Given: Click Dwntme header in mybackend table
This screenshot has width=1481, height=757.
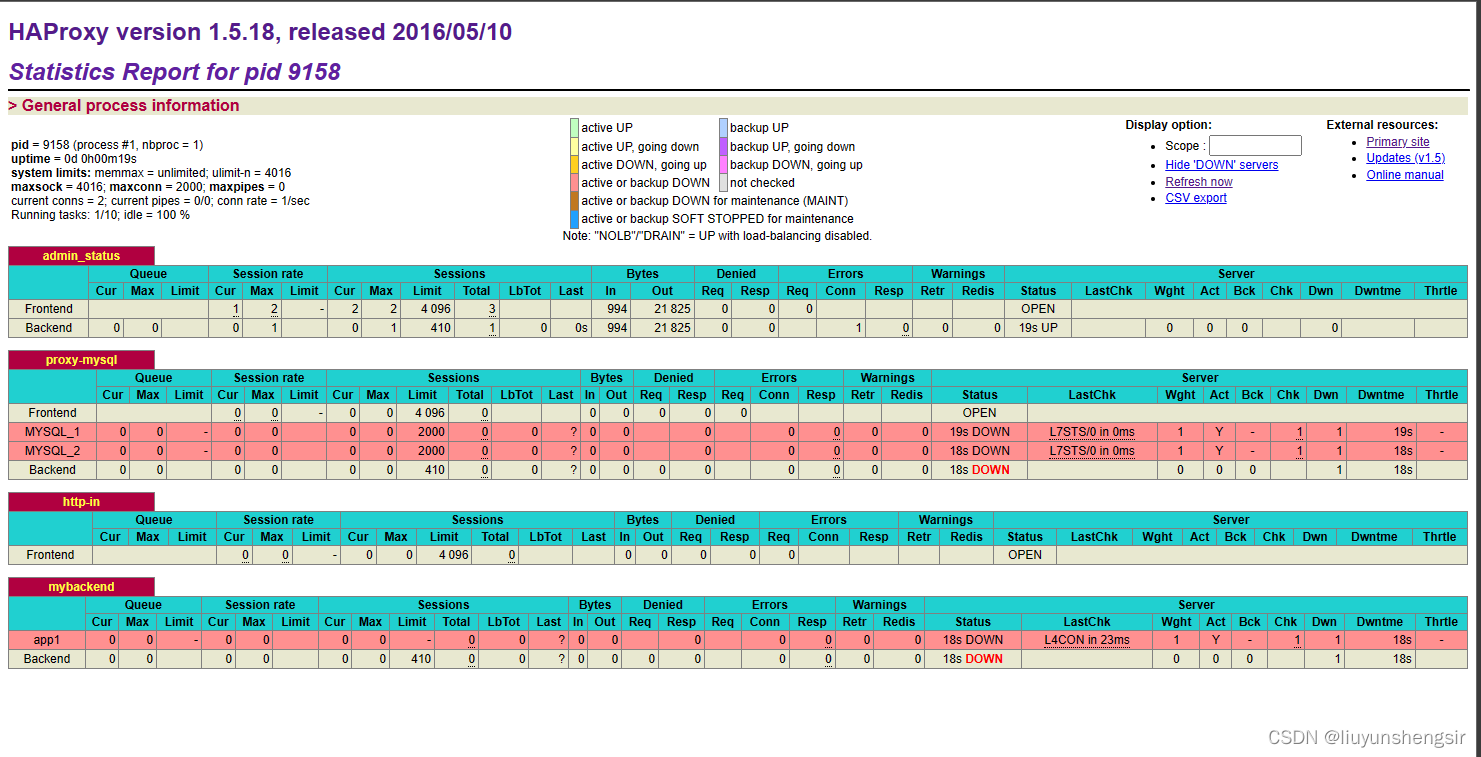Looking at the screenshot, I should point(1380,622).
